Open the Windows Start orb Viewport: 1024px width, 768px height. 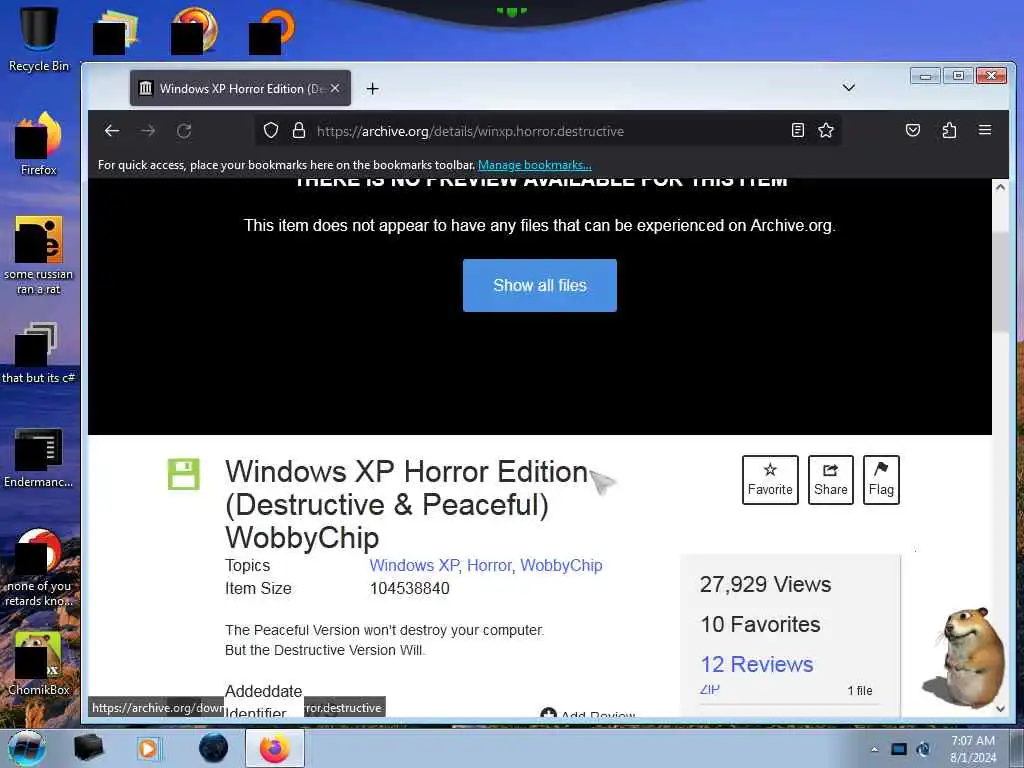[27, 748]
